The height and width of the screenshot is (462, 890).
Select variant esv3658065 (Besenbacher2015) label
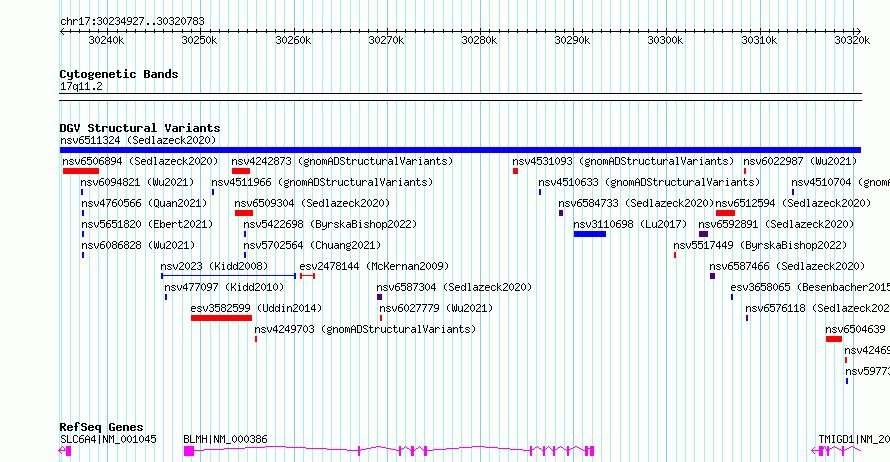pyautogui.click(x=810, y=287)
